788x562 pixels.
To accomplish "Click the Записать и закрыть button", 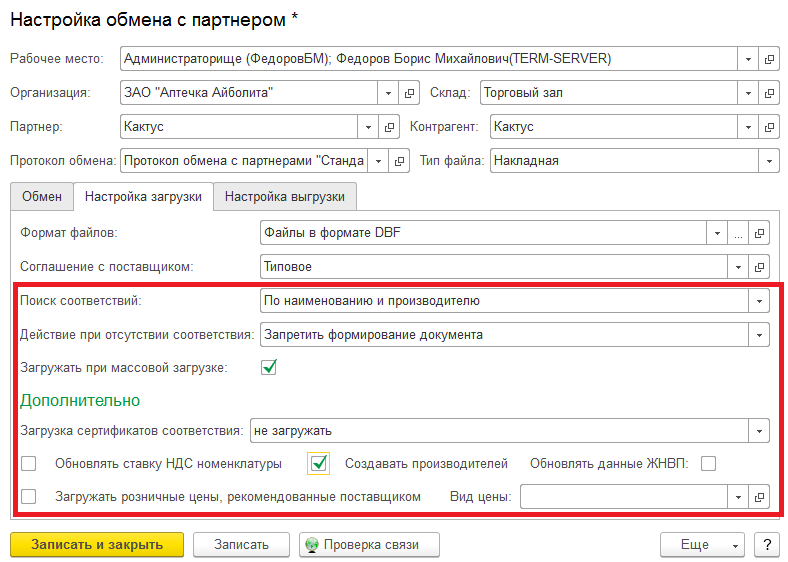I will click(x=97, y=544).
